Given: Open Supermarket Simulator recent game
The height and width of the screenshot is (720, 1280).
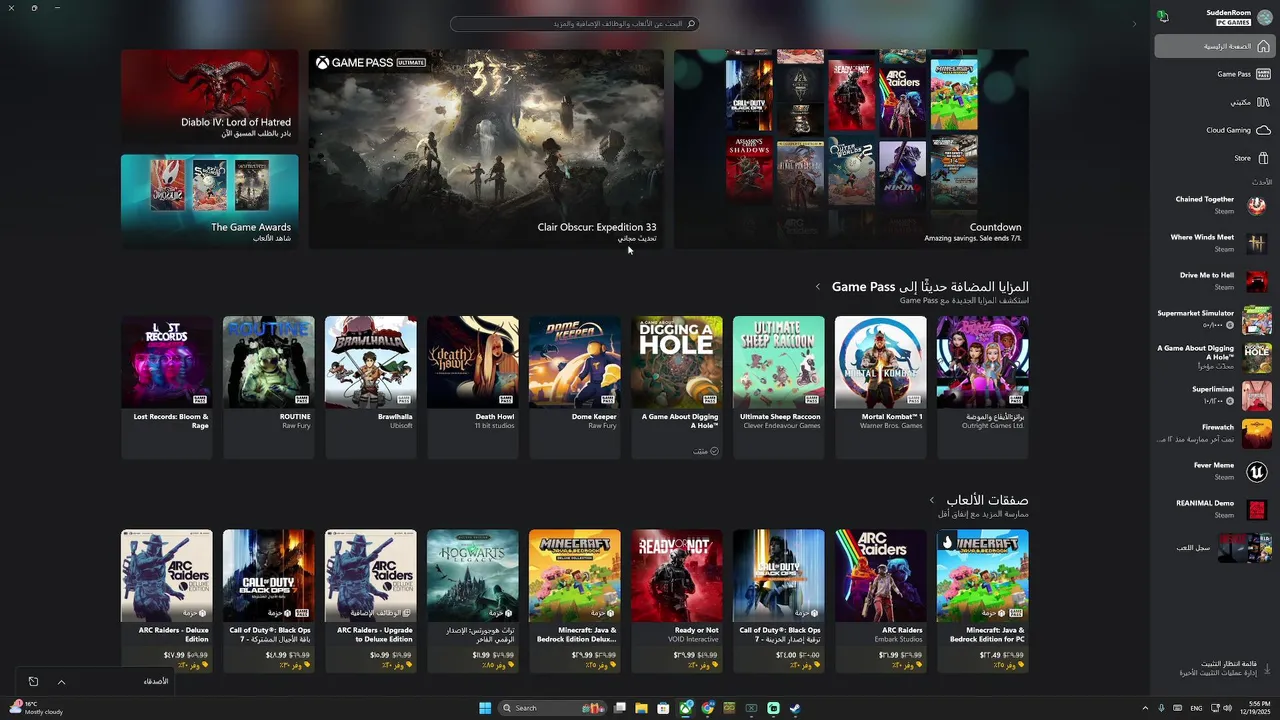Looking at the screenshot, I should point(1214,319).
